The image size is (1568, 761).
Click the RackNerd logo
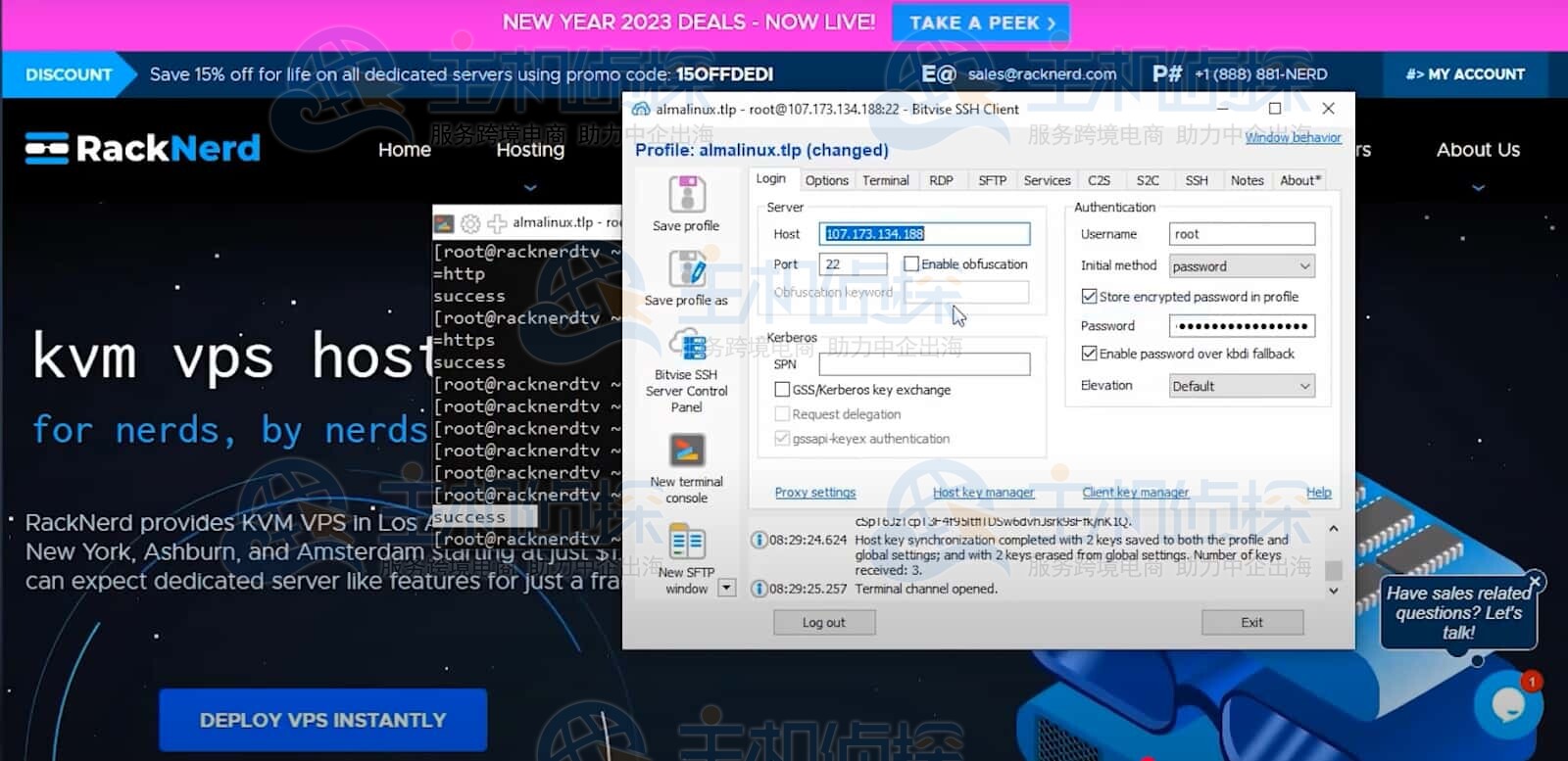click(143, 149)
